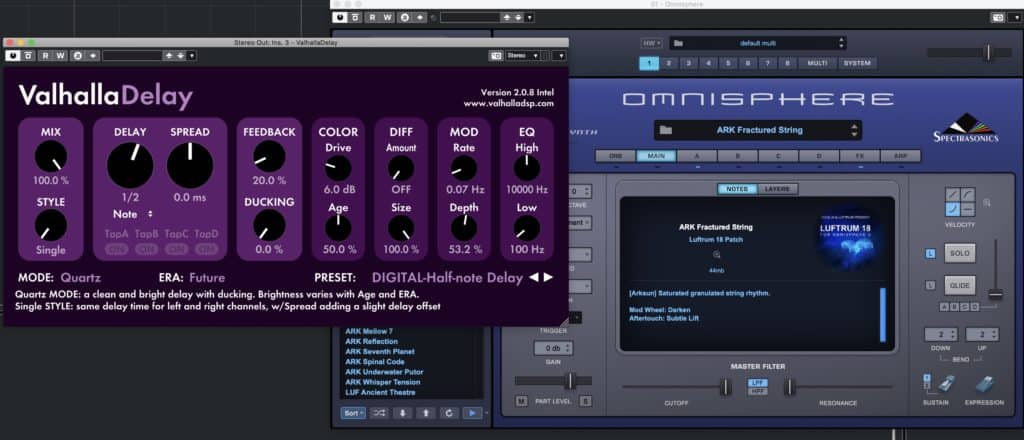The height and width of the screenshot is (440, 1024).
Task: Open the Quartz MODE selector
Action: [x=81, y=277]
